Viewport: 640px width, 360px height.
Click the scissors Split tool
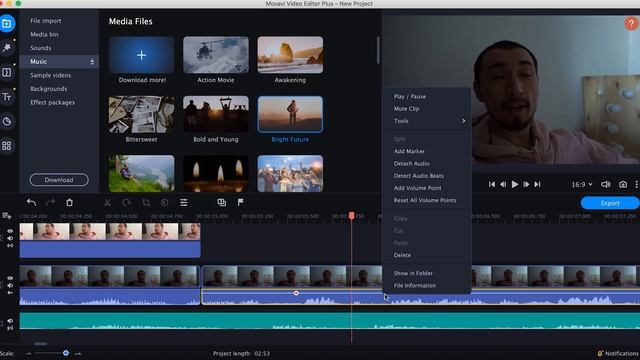107,202
